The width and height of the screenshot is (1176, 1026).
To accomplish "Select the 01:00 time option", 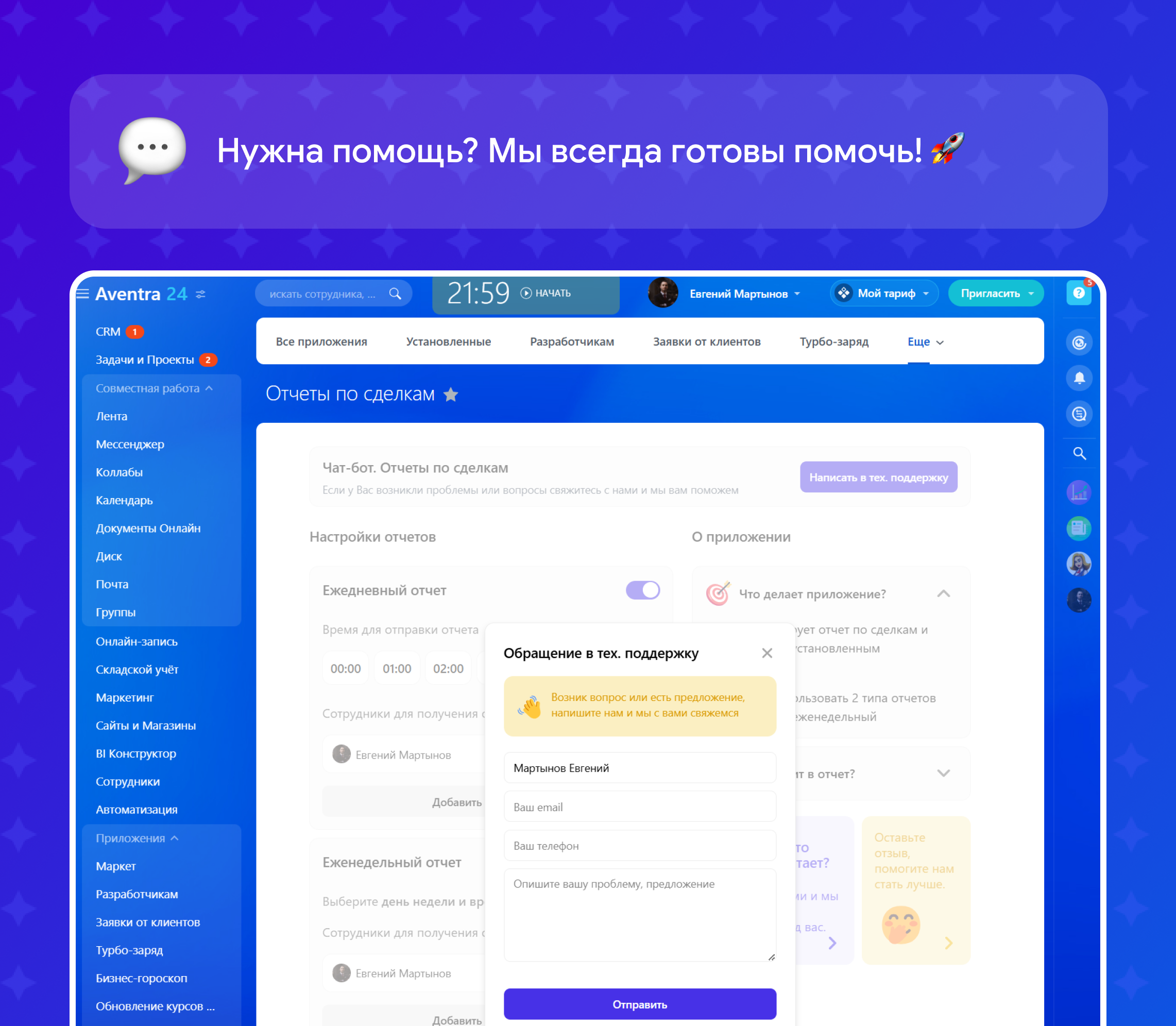I will click(397, 669).
